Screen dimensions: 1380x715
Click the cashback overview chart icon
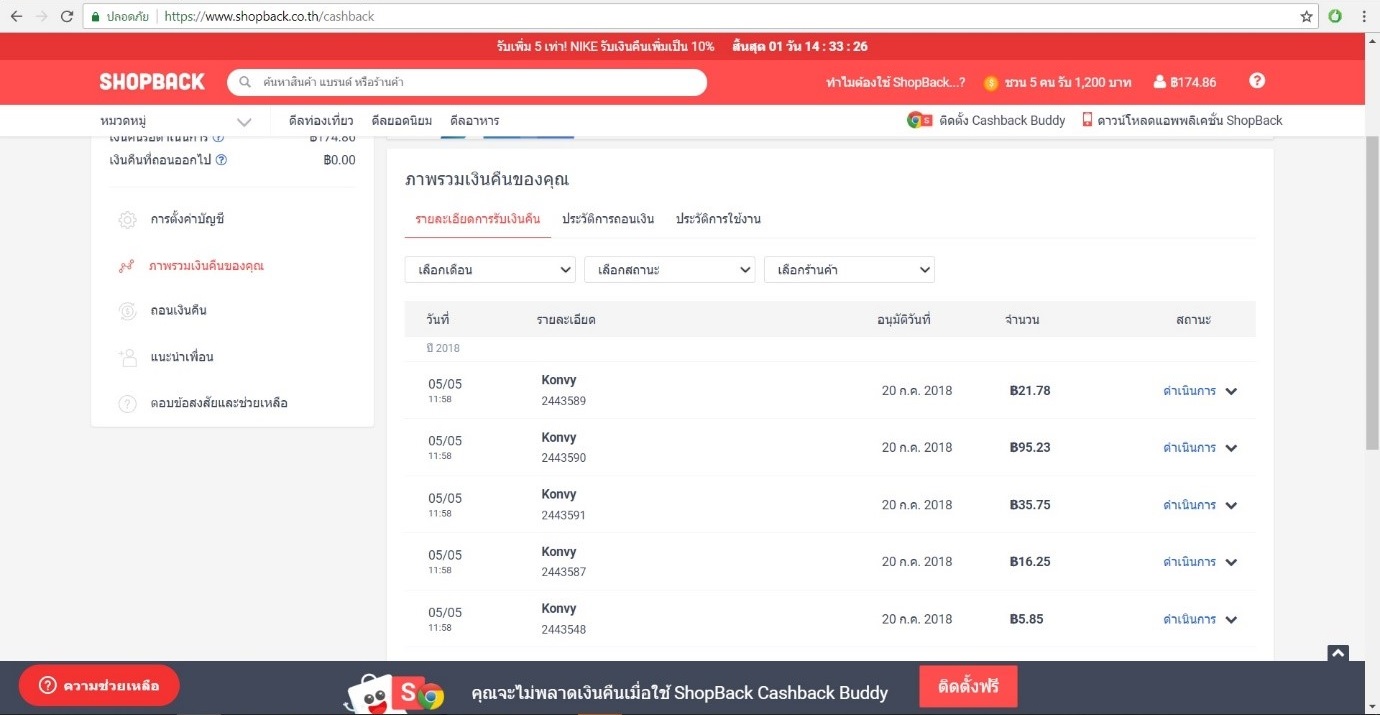coord(127,266)
